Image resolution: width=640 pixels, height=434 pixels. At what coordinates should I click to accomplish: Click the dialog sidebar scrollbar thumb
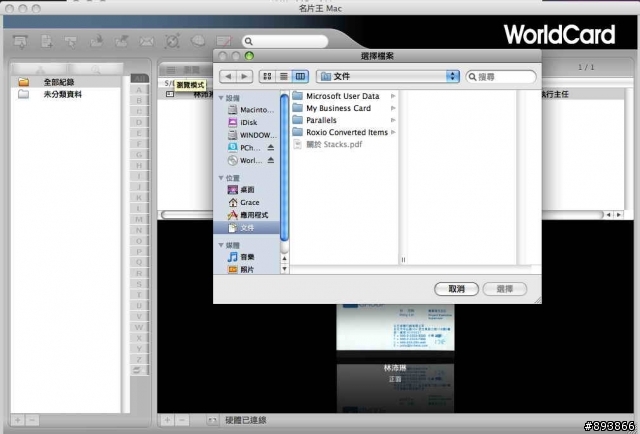click(284, 167)
